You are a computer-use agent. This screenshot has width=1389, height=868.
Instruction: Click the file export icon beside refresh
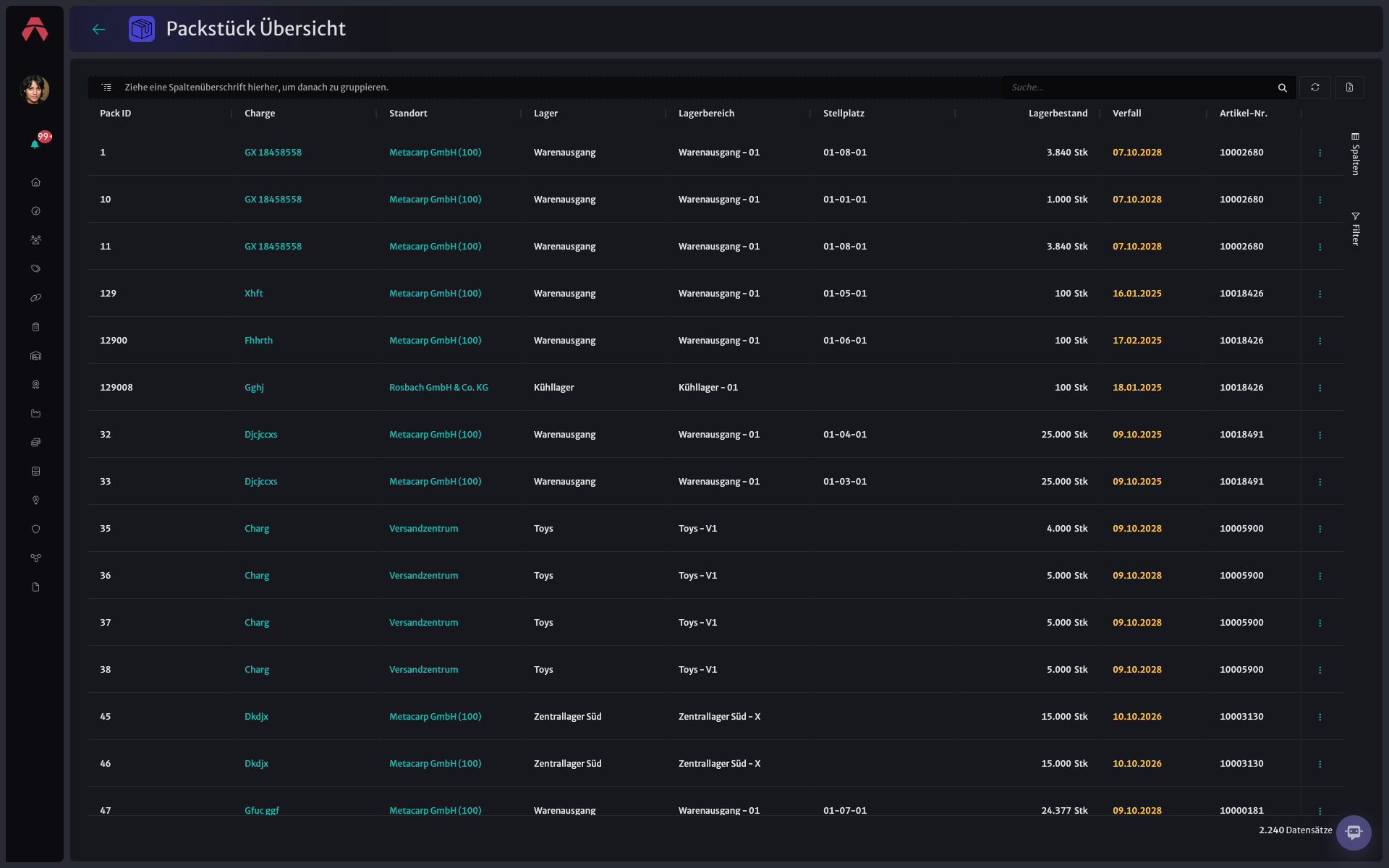point(1349,88)
